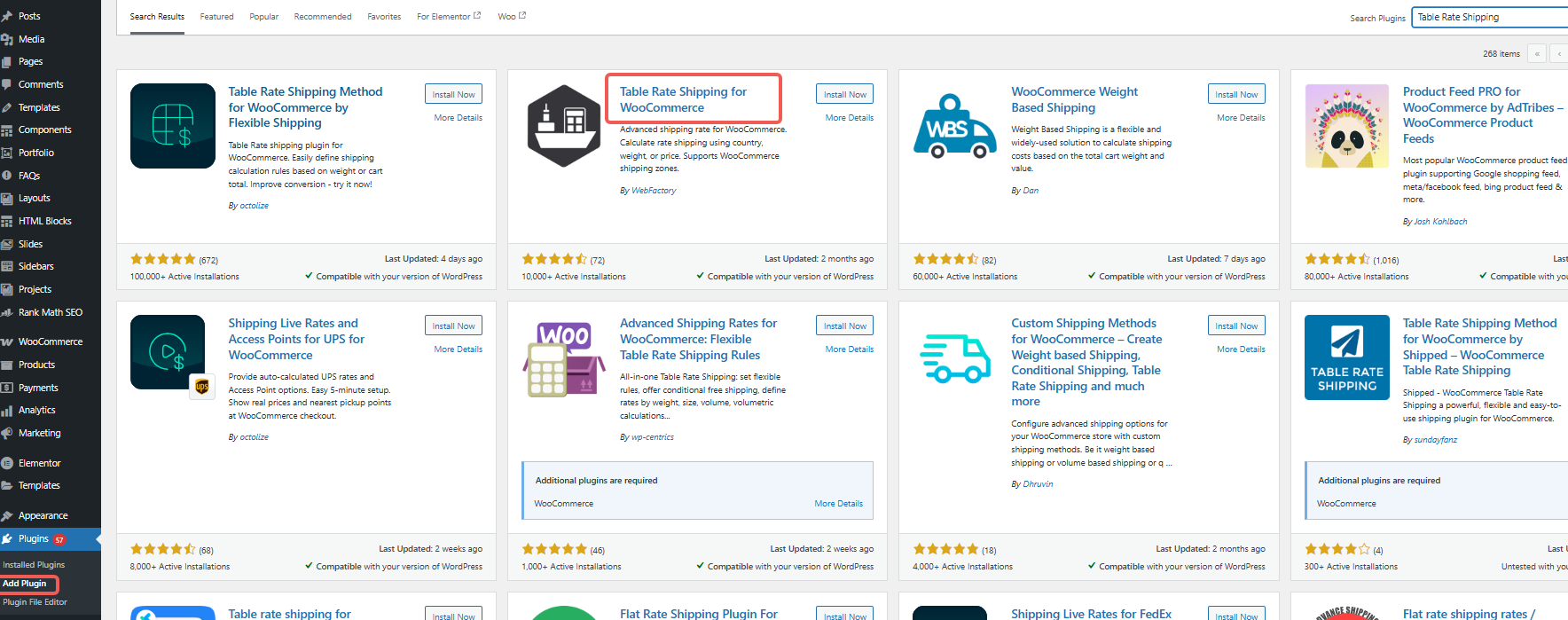Screen dimensions: 1568x620
Task: Switch to the Popular plugins tab
Action: (x=263, y=17)
